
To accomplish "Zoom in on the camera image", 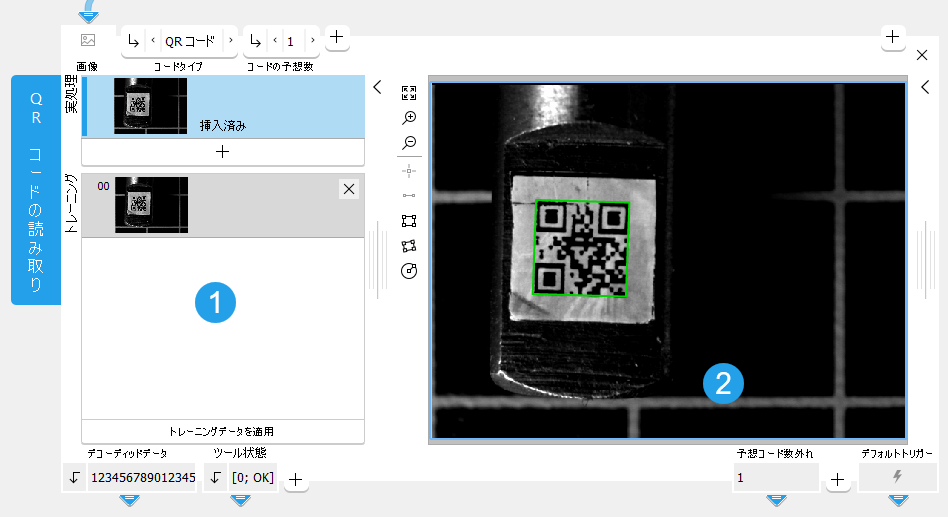I will [x=408, y=118].
